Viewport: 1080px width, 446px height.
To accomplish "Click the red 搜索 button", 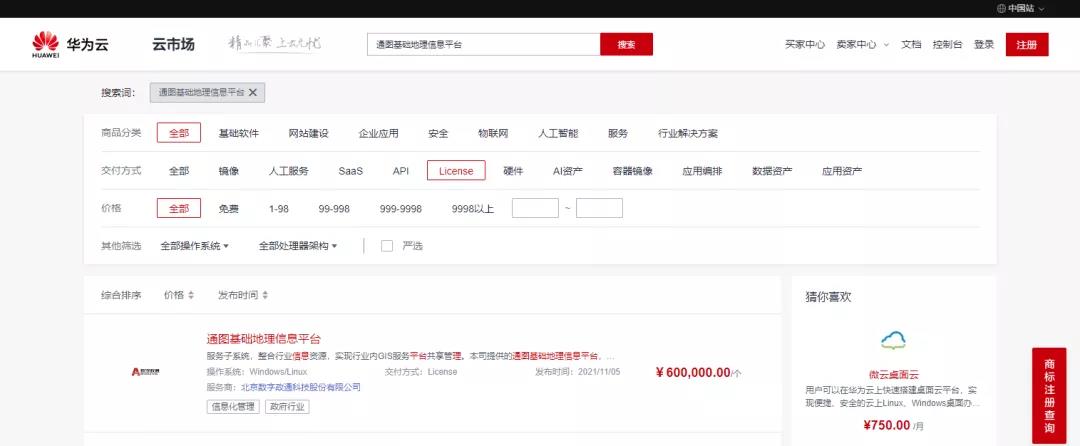I will (626, 45).
